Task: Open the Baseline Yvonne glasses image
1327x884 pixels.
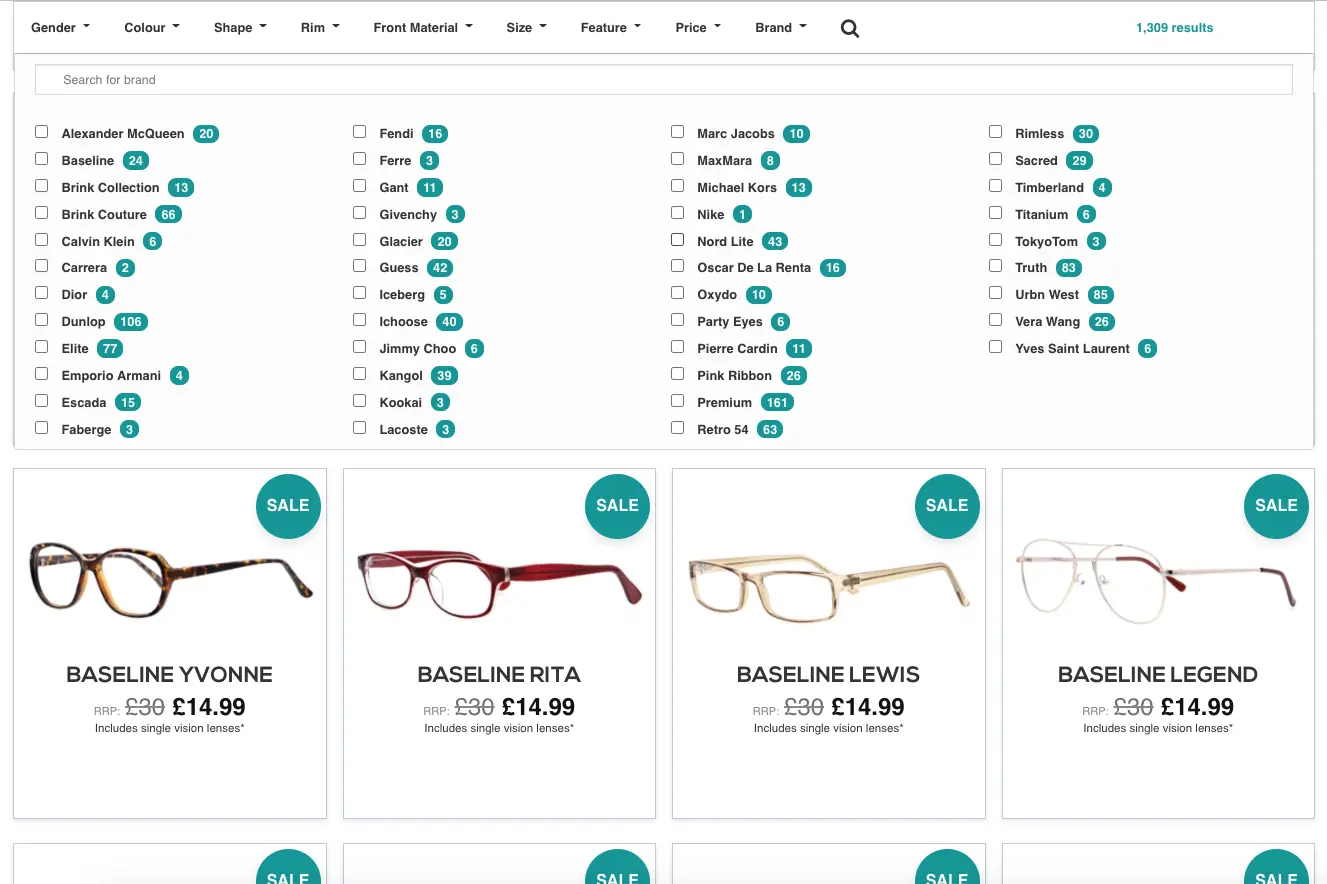Action: (170, 578)
